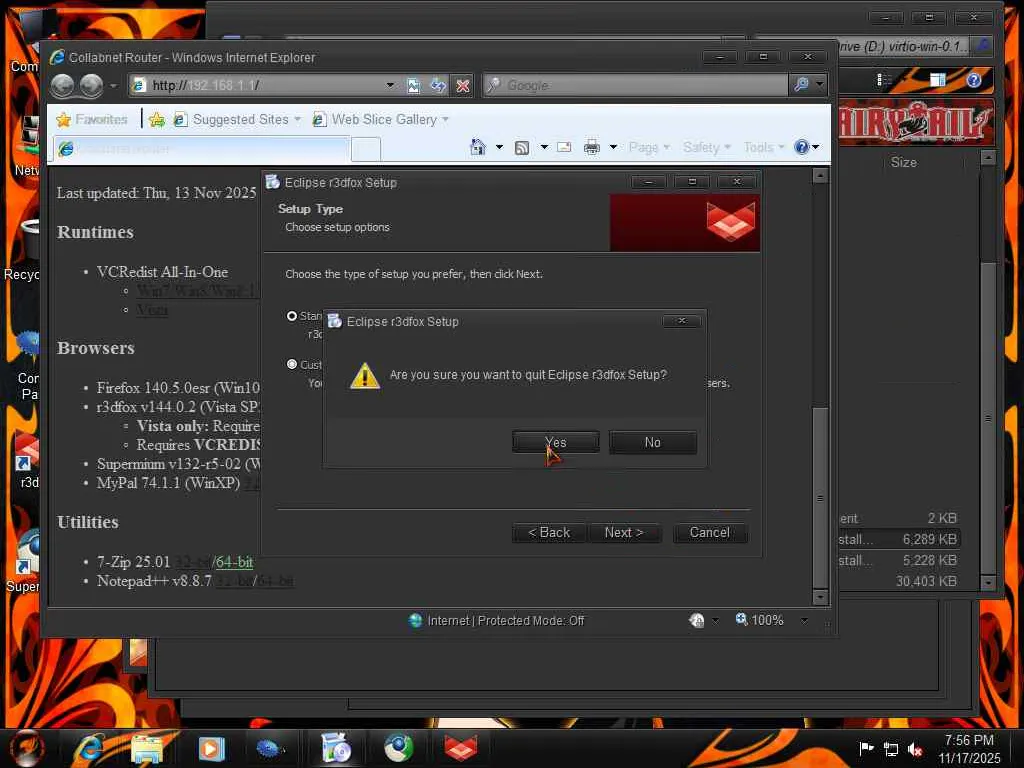Add to Favorites bar star icon
Viewport: 1024px width, 768px height.
click(157, 120)
